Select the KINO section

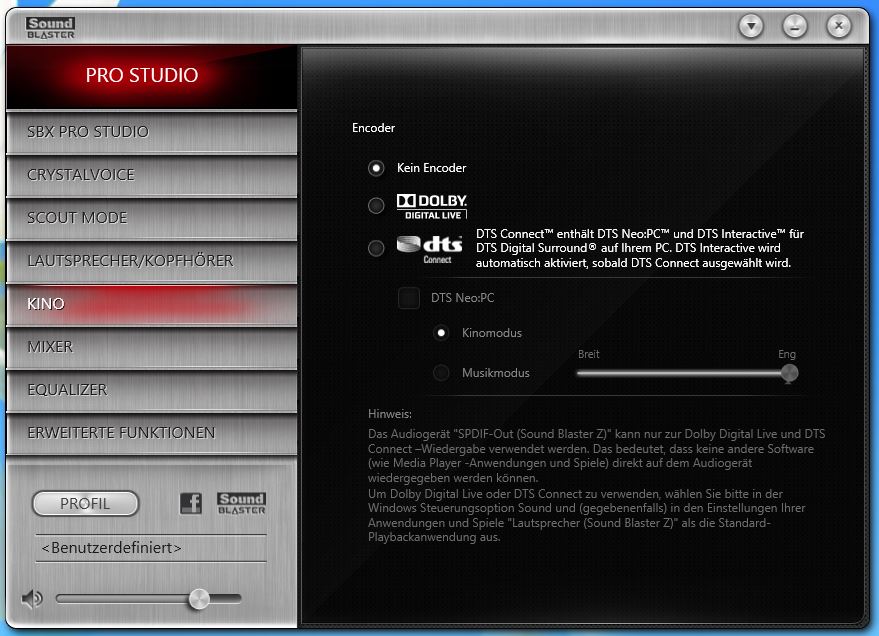pos(151,304)
